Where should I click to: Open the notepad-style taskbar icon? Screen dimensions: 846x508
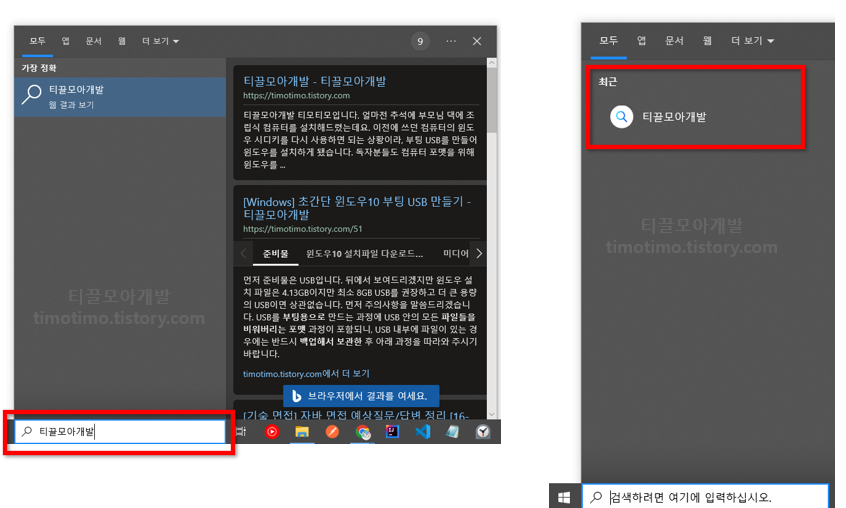tap(453, 431)
